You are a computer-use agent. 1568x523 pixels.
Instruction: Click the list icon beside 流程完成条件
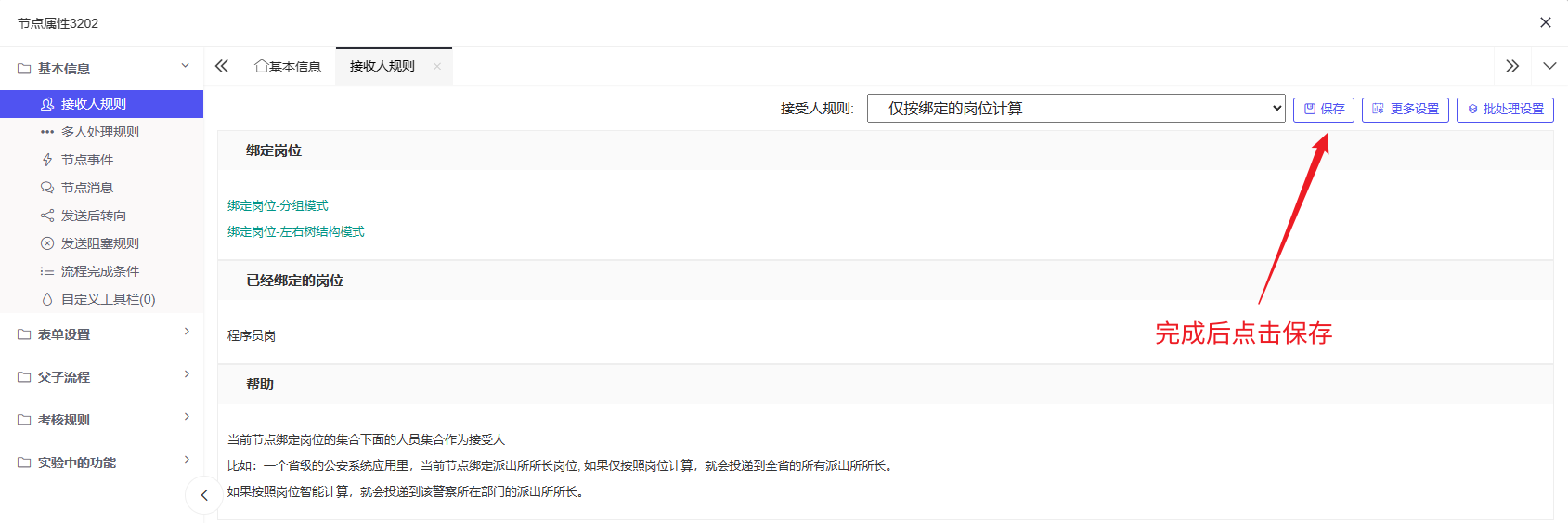47,271
